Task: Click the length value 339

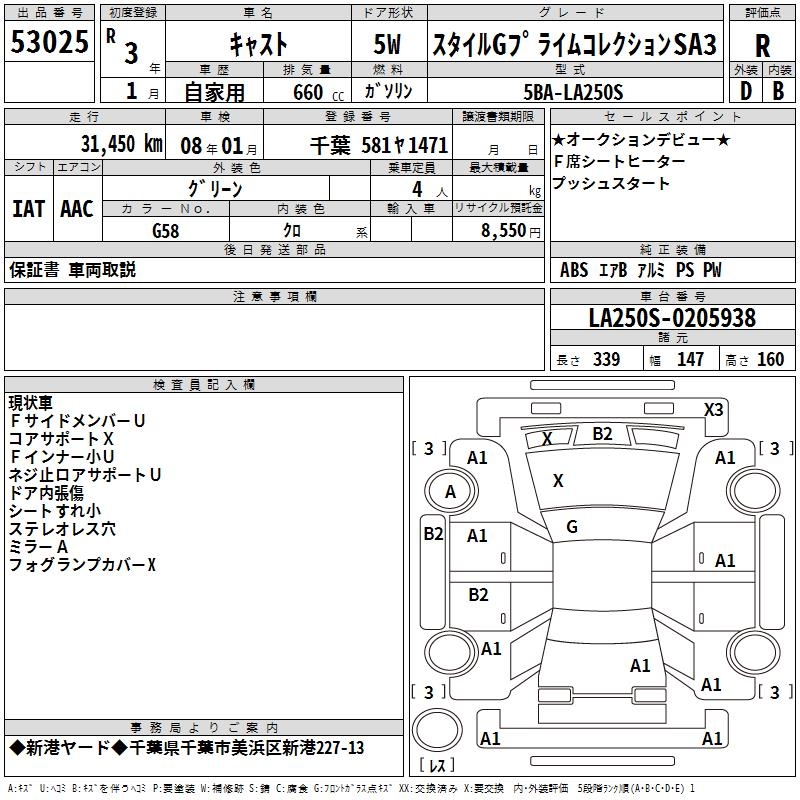Action: 606,359
